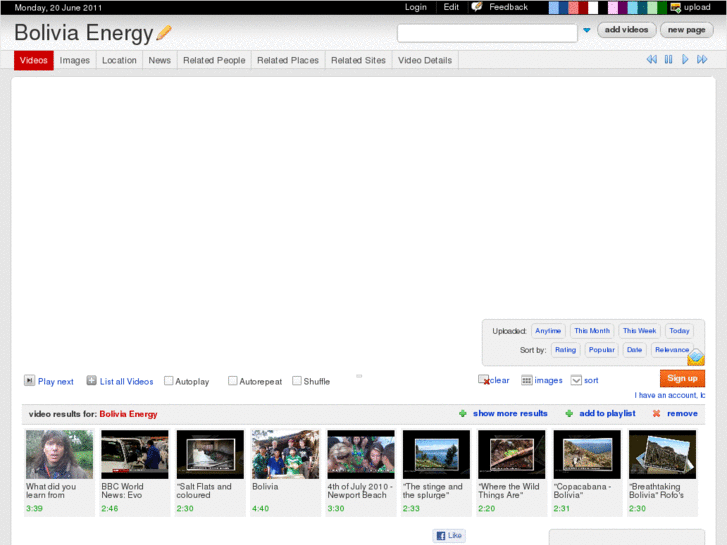Filter uploads by This Month

[592, 331]
